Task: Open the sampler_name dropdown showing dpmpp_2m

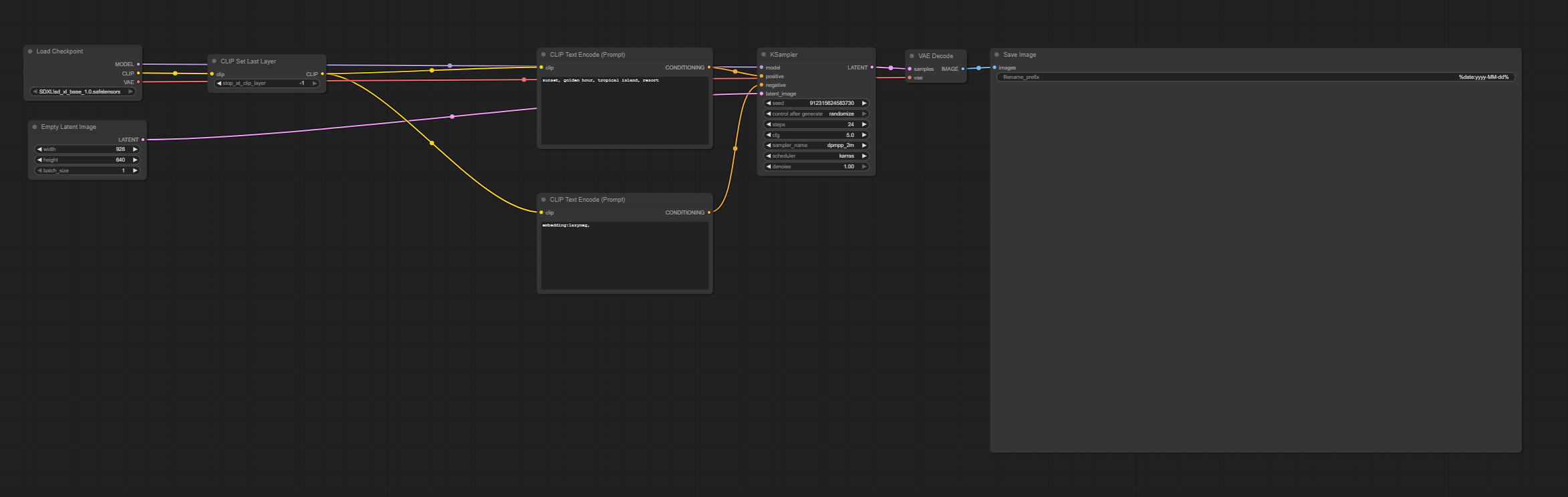Action: click(x=815, y=146)
